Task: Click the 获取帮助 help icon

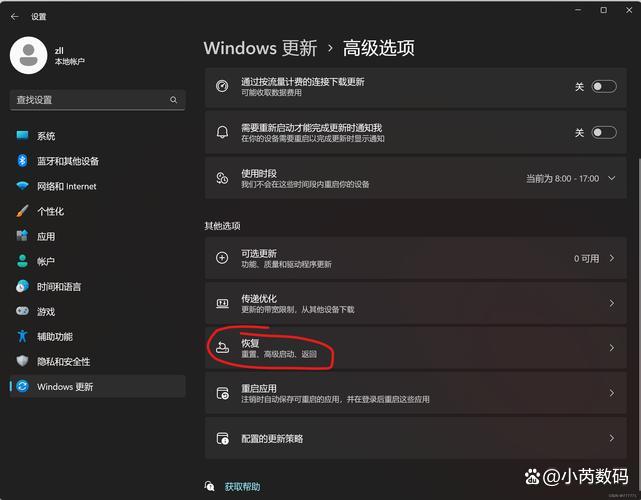Action: click(x=209, y=486)
